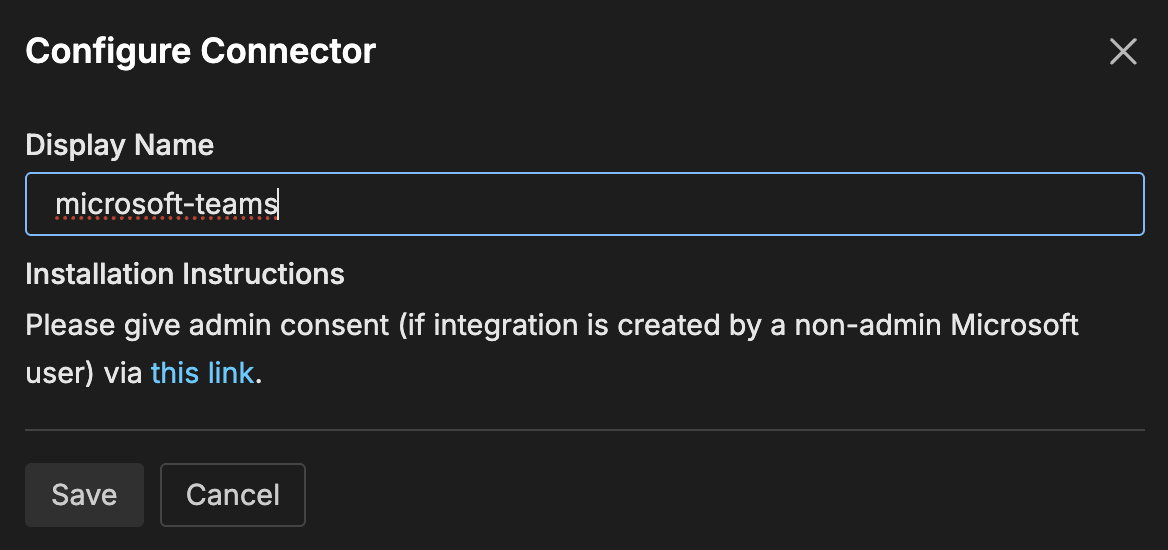Click the word "Connector" in the title

(x=288, y=51)
